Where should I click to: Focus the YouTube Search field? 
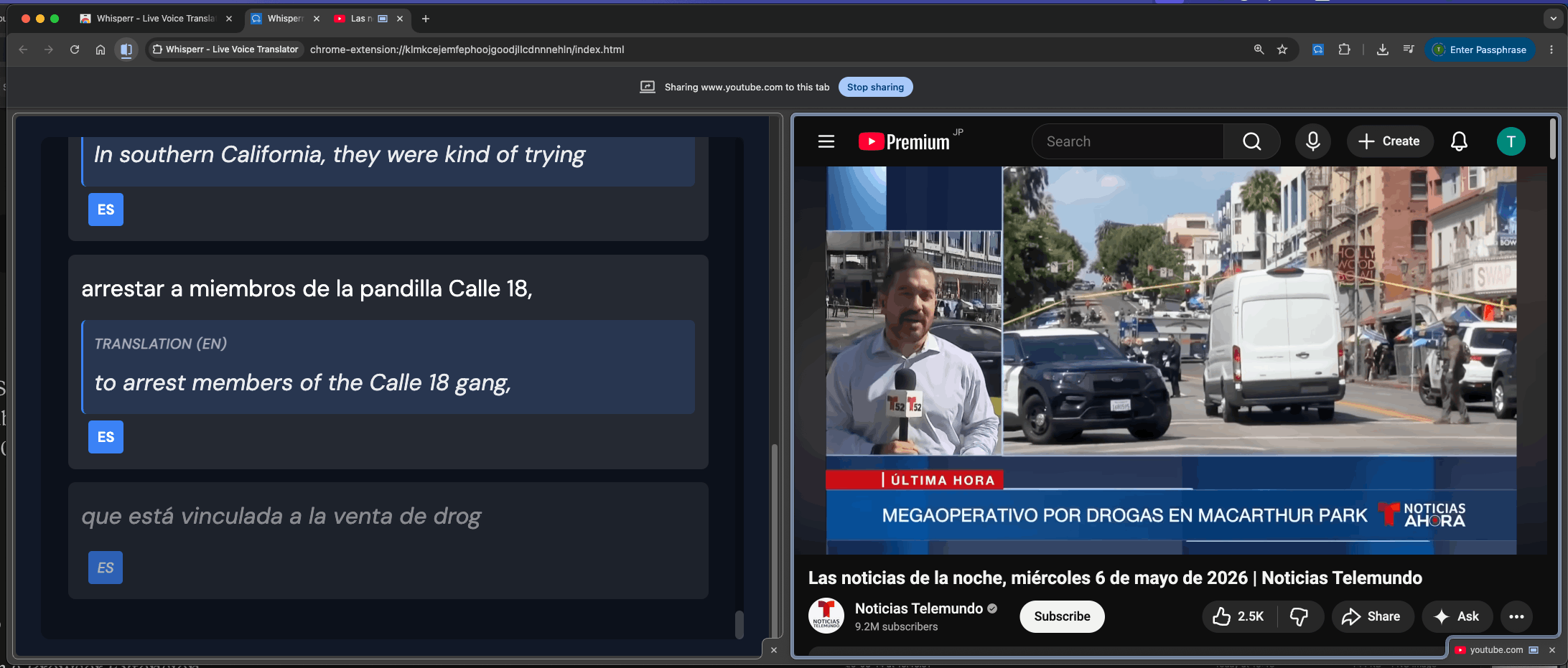tap(1128, 141)
